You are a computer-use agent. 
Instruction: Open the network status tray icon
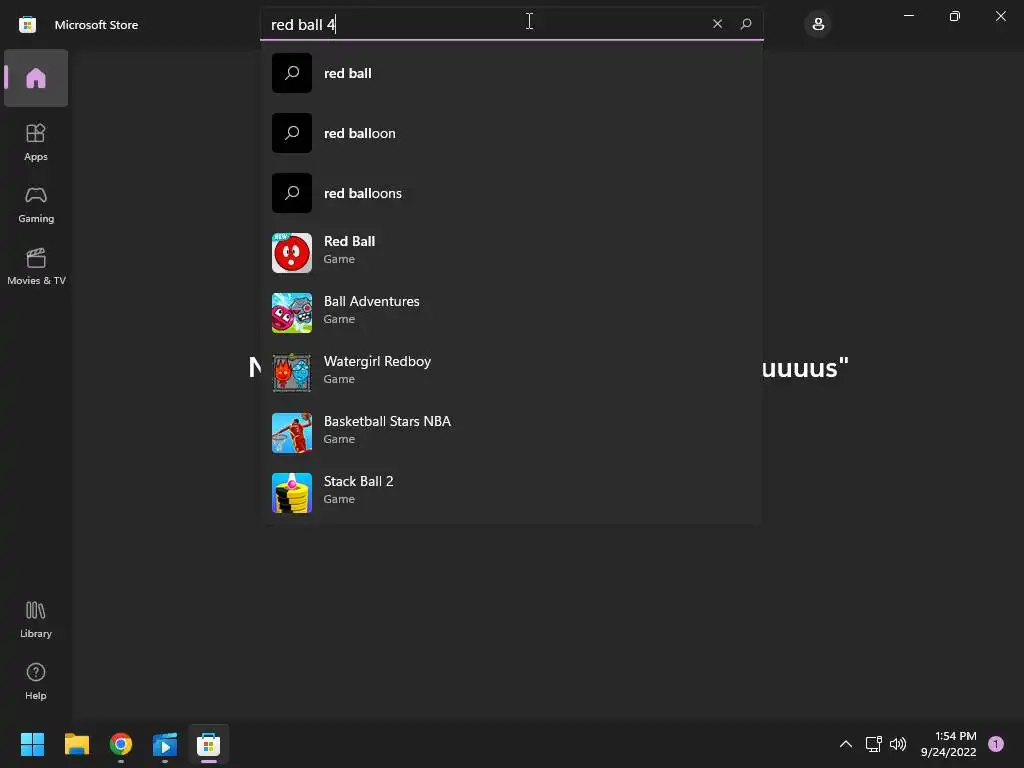point(873,744)
